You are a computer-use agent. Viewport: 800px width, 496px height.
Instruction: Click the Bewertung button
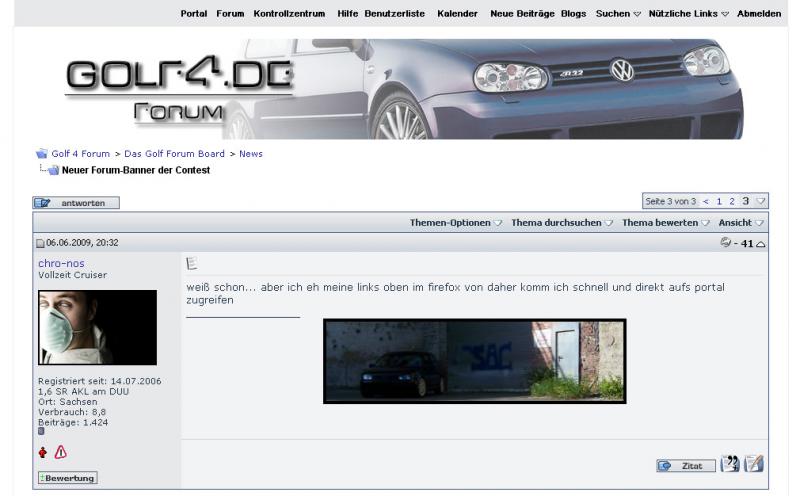coord(68,478)
